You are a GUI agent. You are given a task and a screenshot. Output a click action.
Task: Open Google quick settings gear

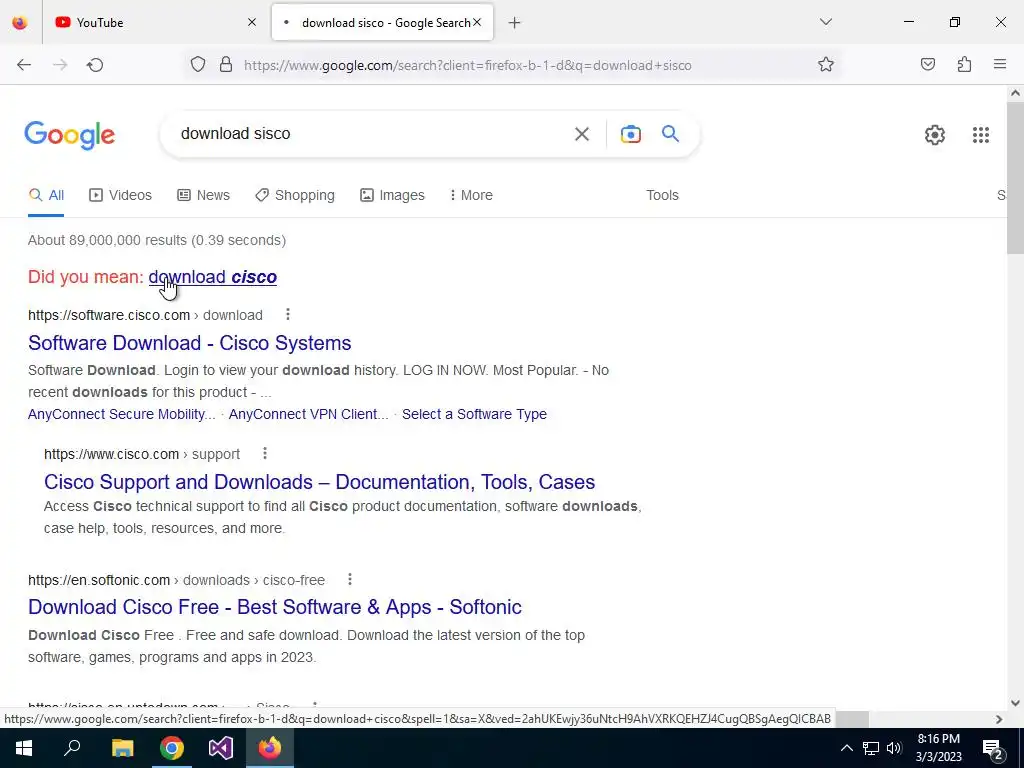[935, 135]
